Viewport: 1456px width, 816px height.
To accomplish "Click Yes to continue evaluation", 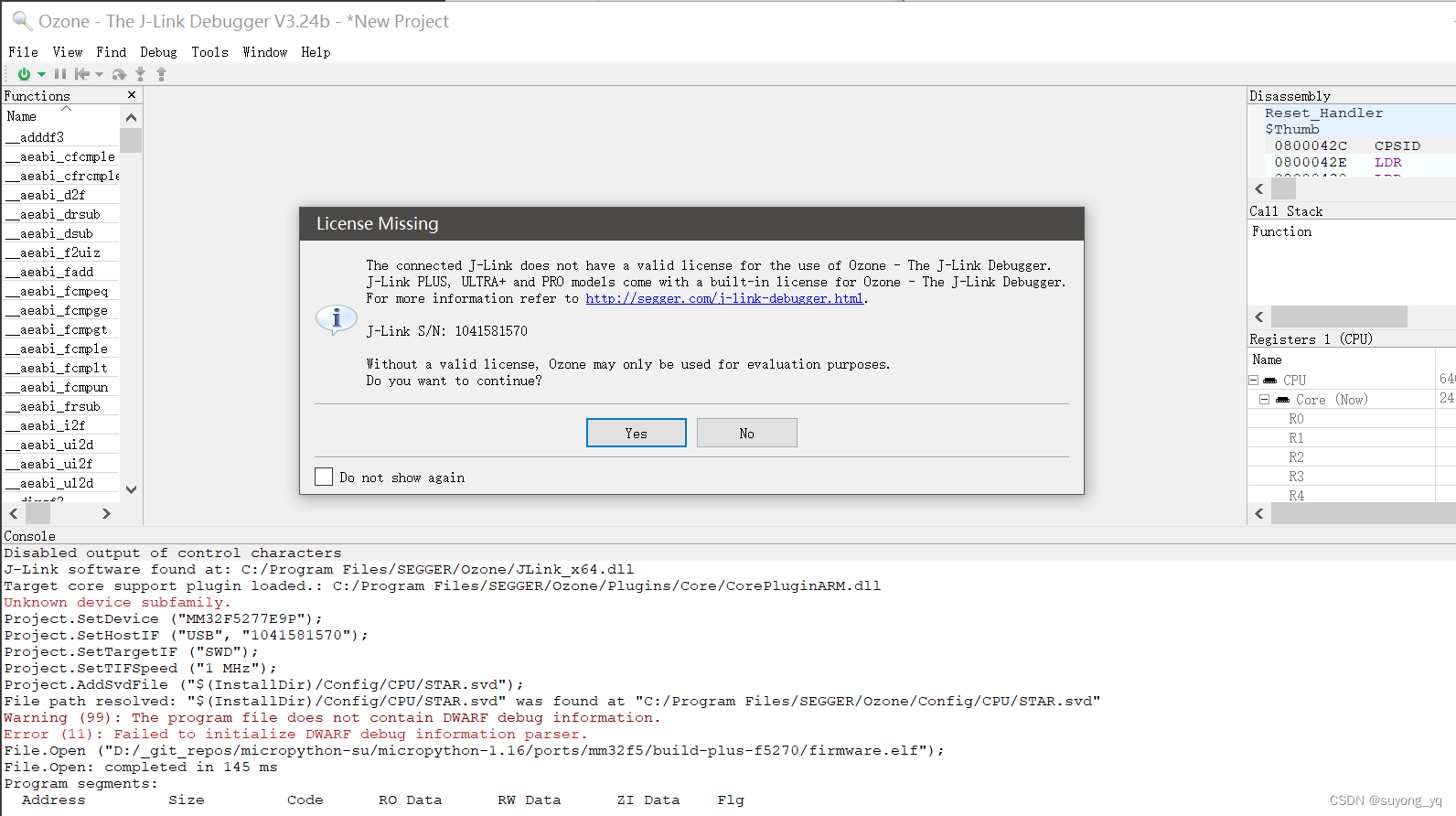I will pyautogui.click(x=637, y=433).
